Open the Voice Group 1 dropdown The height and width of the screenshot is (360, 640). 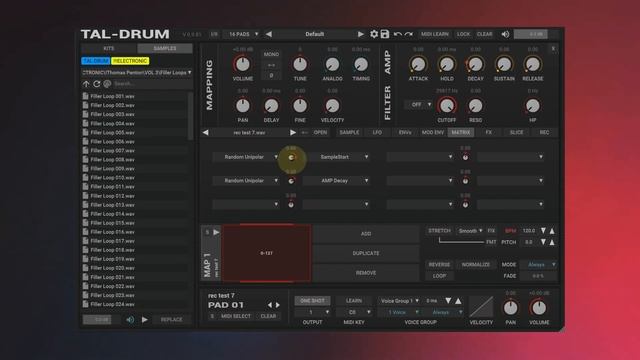pos(400,301)
